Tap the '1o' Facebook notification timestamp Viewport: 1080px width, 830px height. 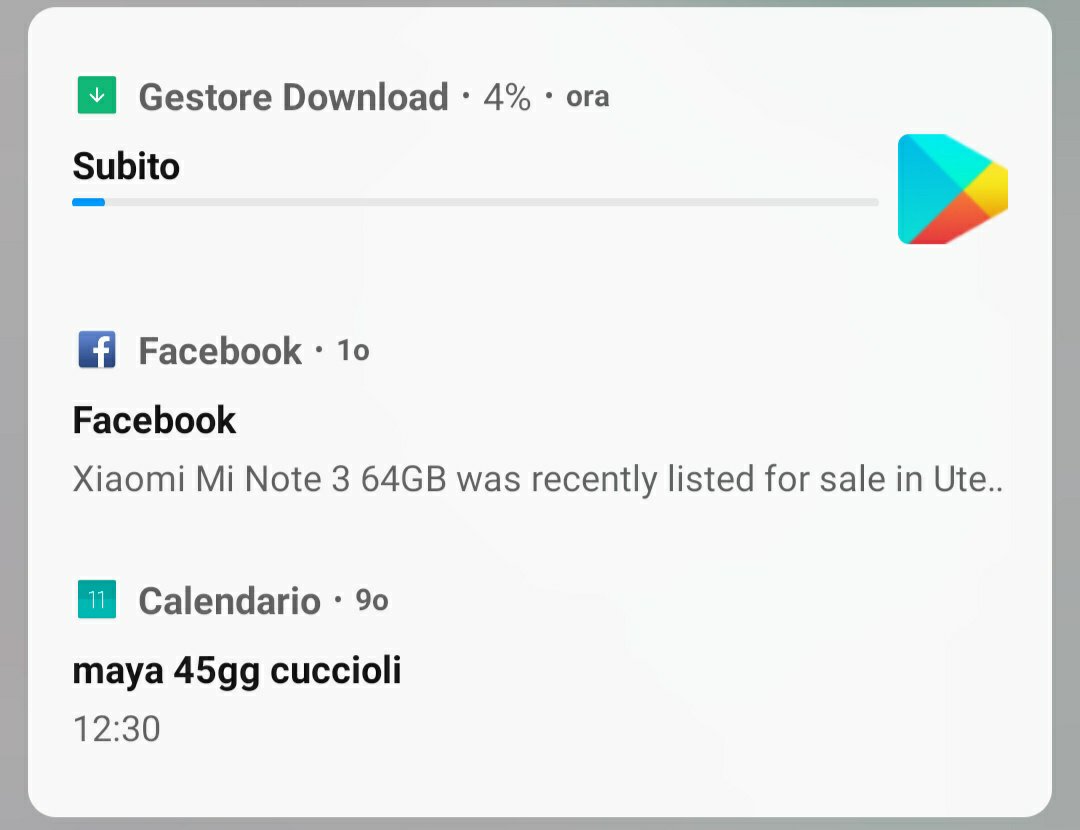point(353,351)
